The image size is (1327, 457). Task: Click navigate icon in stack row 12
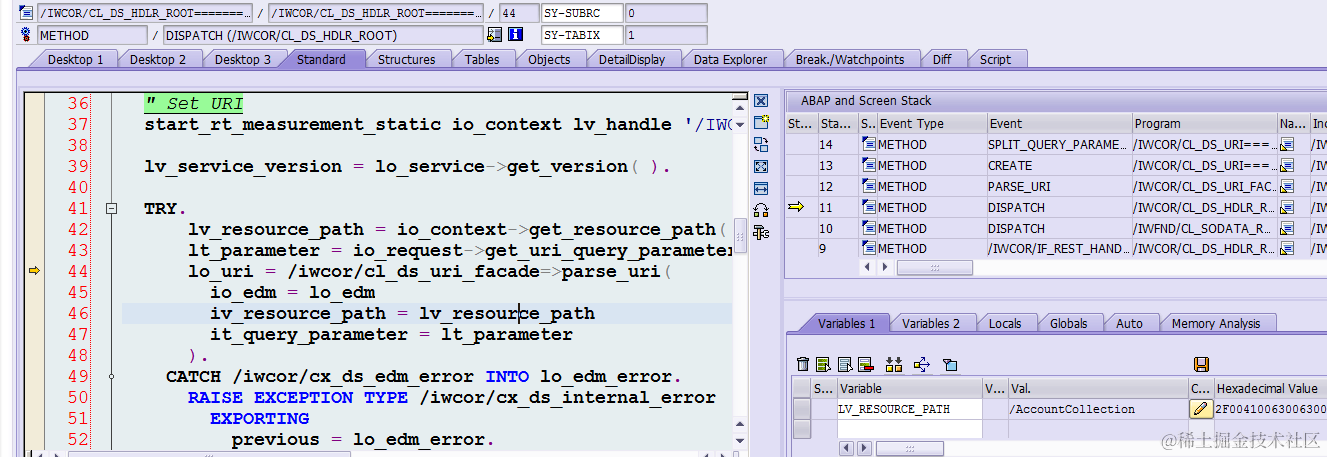point(1287,186)
